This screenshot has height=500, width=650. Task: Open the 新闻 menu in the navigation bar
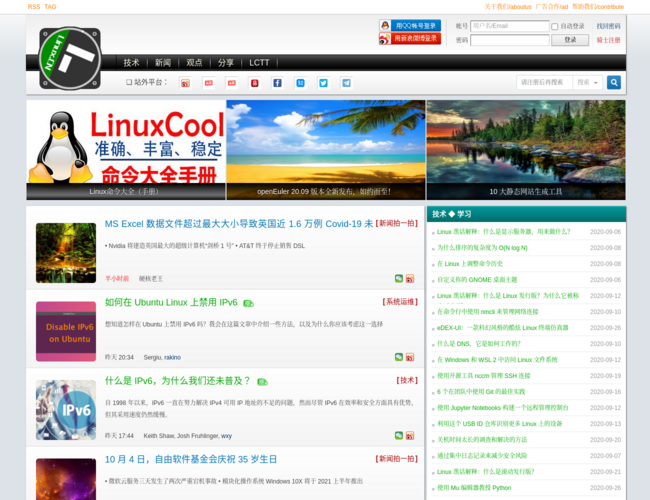pos(163,63)
